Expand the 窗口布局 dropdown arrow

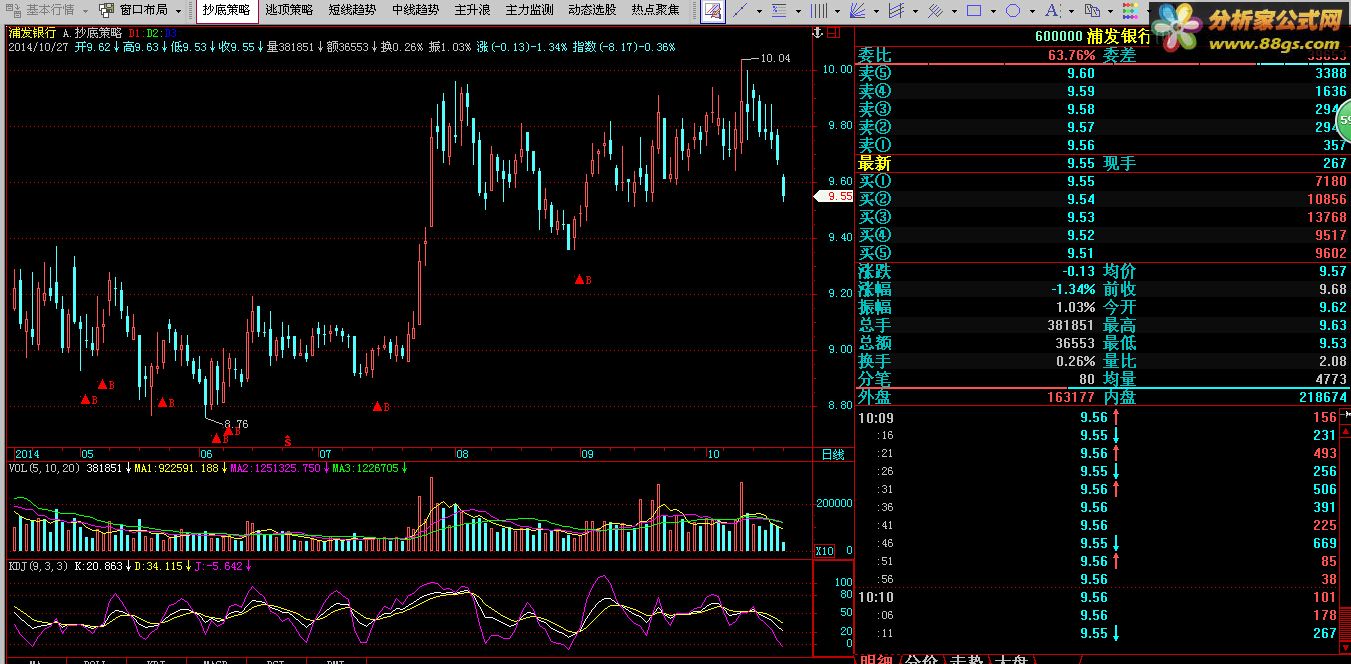tap(178, 11)
